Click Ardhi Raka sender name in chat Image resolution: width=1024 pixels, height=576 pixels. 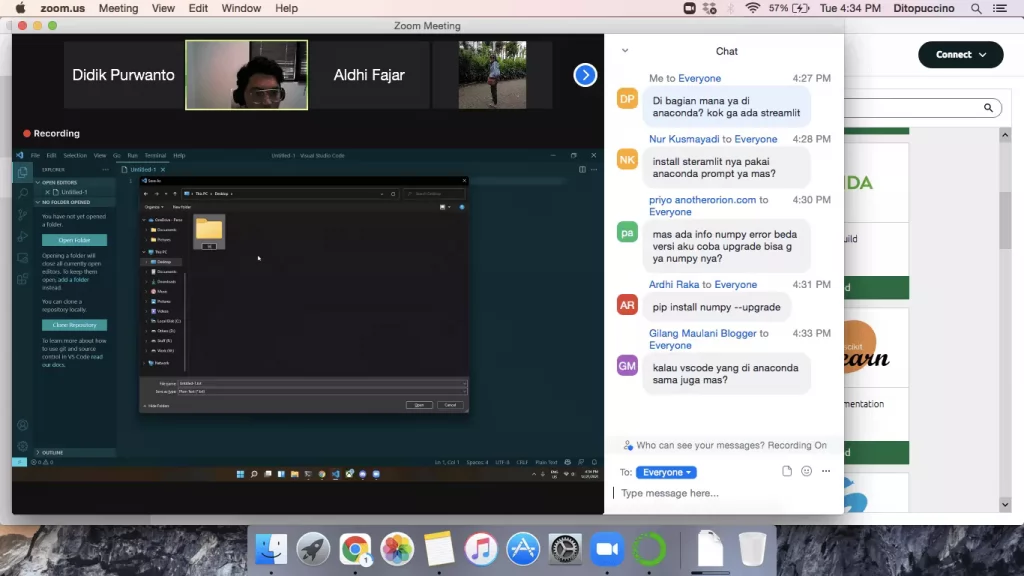674,285
